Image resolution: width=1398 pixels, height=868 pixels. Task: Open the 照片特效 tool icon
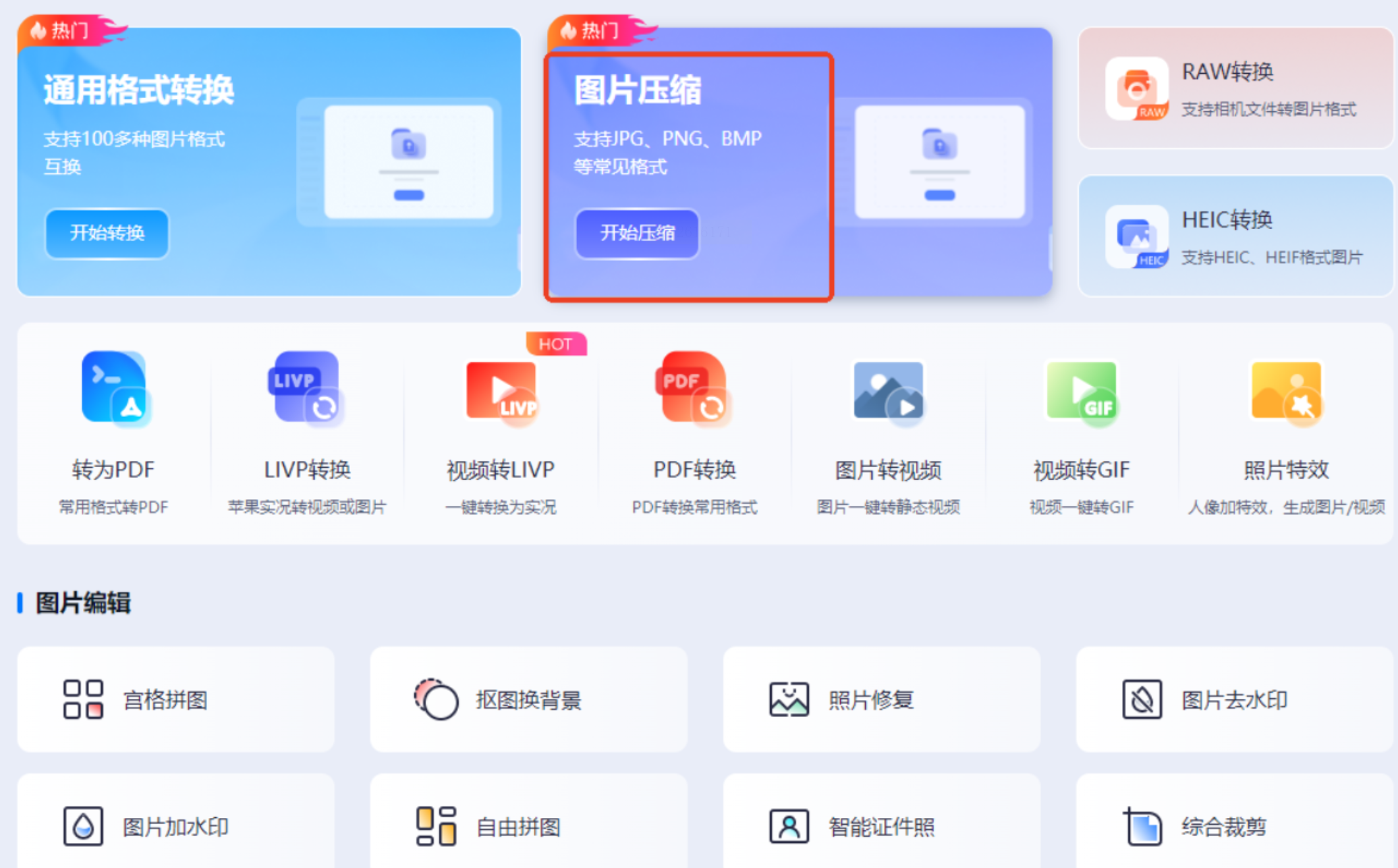[1286, 391]
